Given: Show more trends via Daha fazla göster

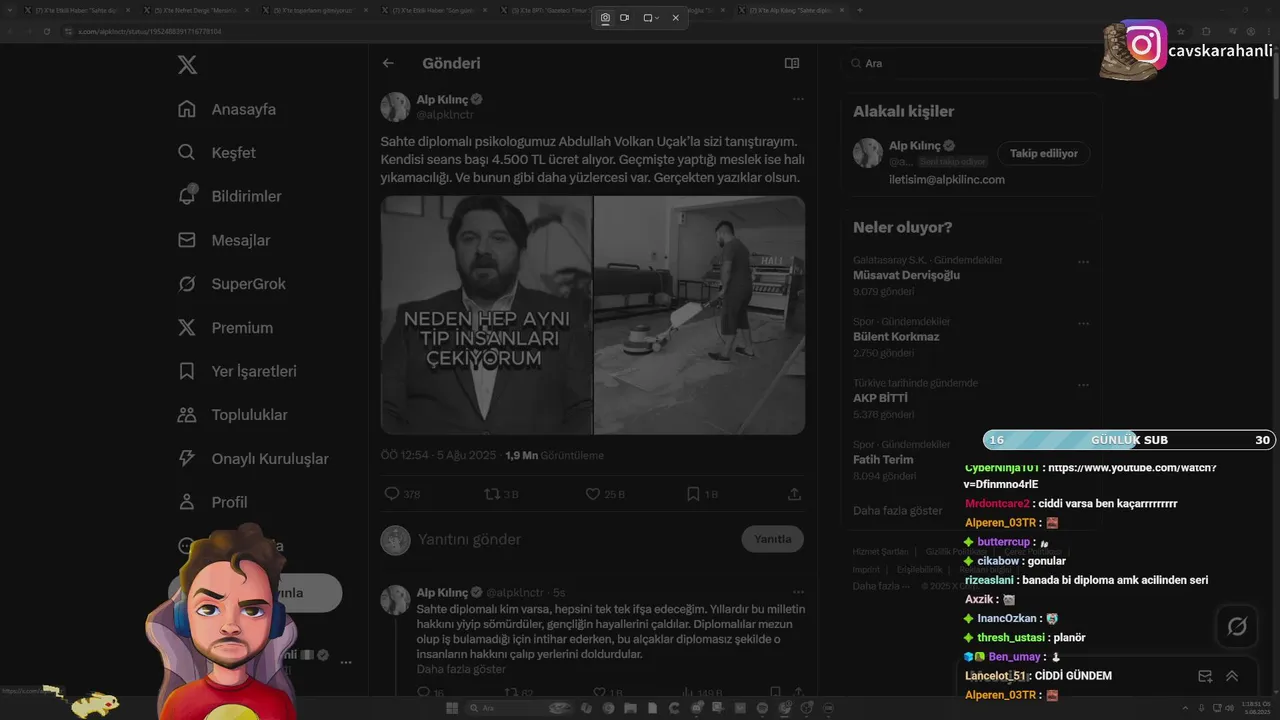Looking at the screenshot, I should (897, 510).
